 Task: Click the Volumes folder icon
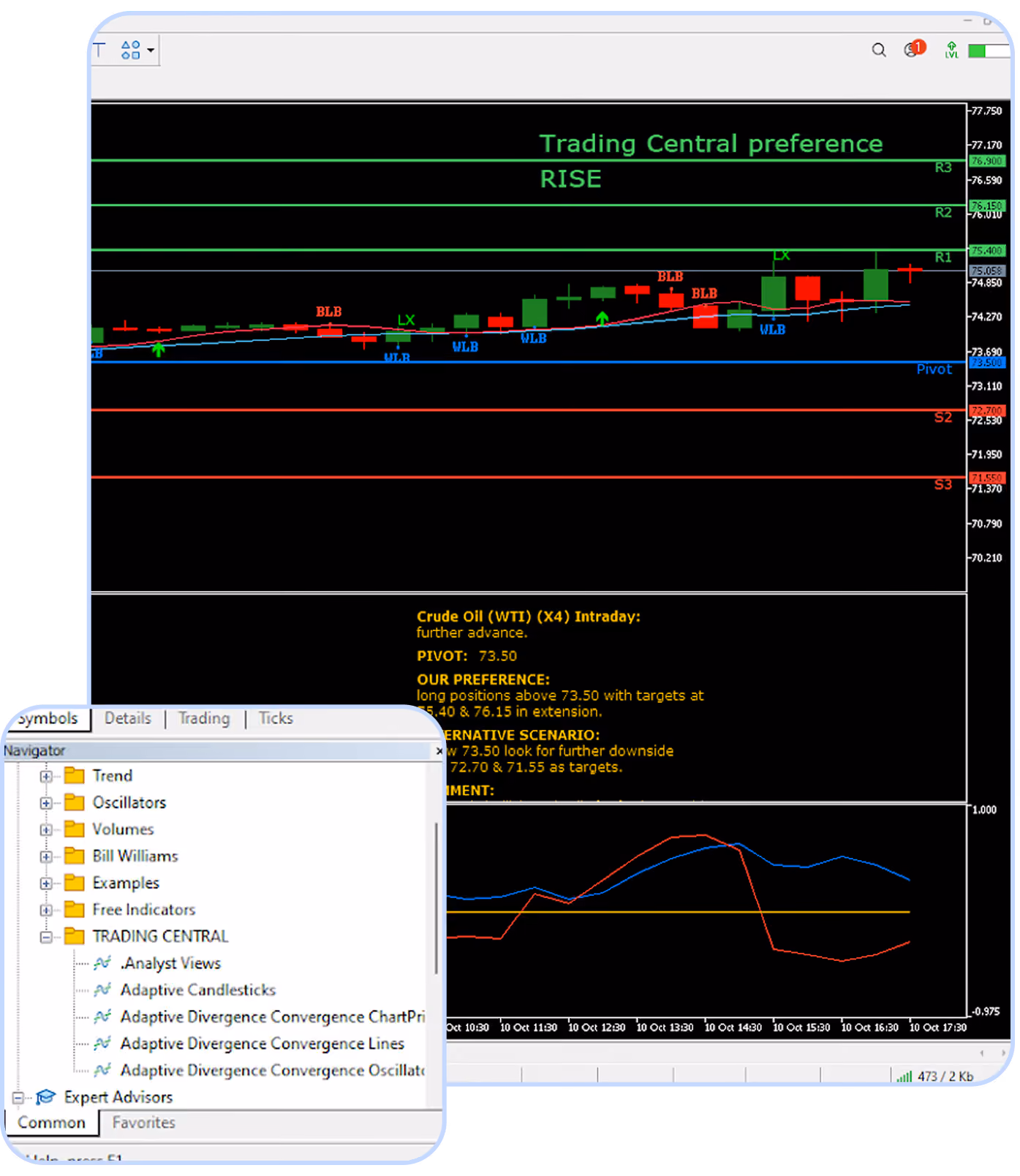point(75,829)
